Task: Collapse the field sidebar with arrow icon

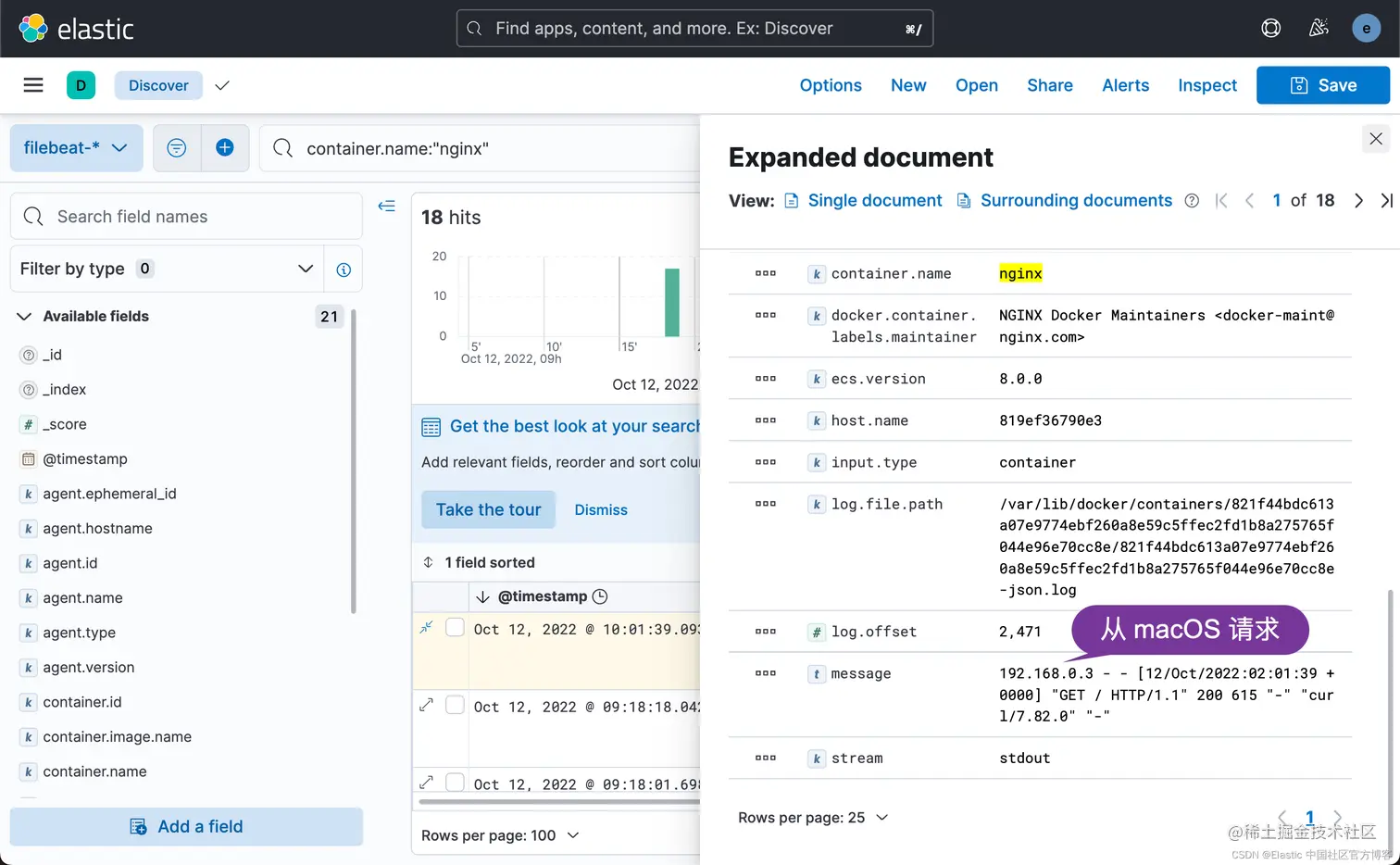Action: [x=387, y=206]
